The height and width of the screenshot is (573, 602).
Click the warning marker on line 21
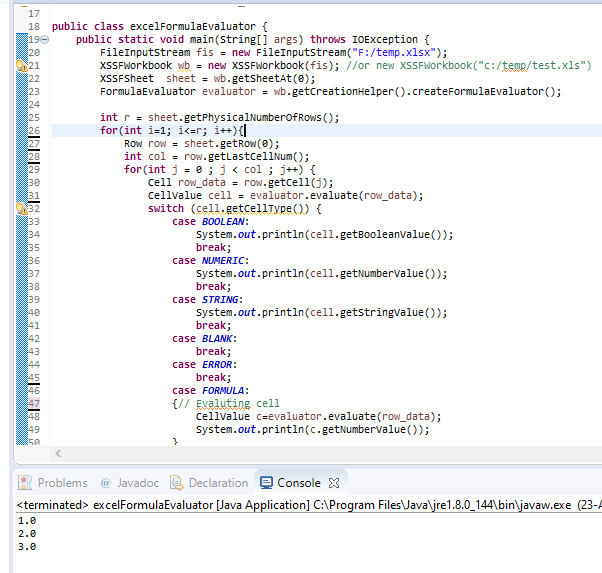coord(21,66)
